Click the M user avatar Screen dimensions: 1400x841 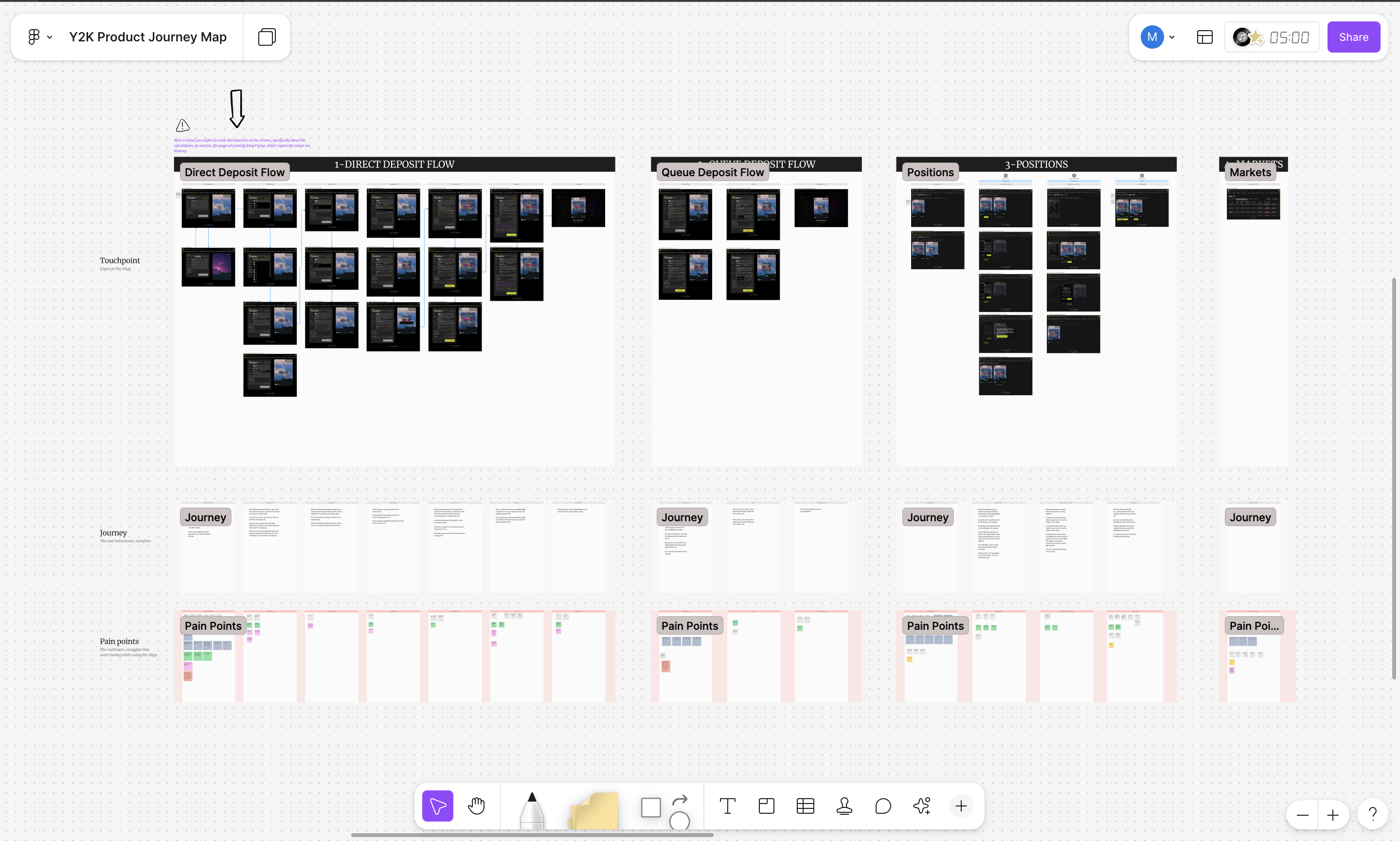[1152, 37]
